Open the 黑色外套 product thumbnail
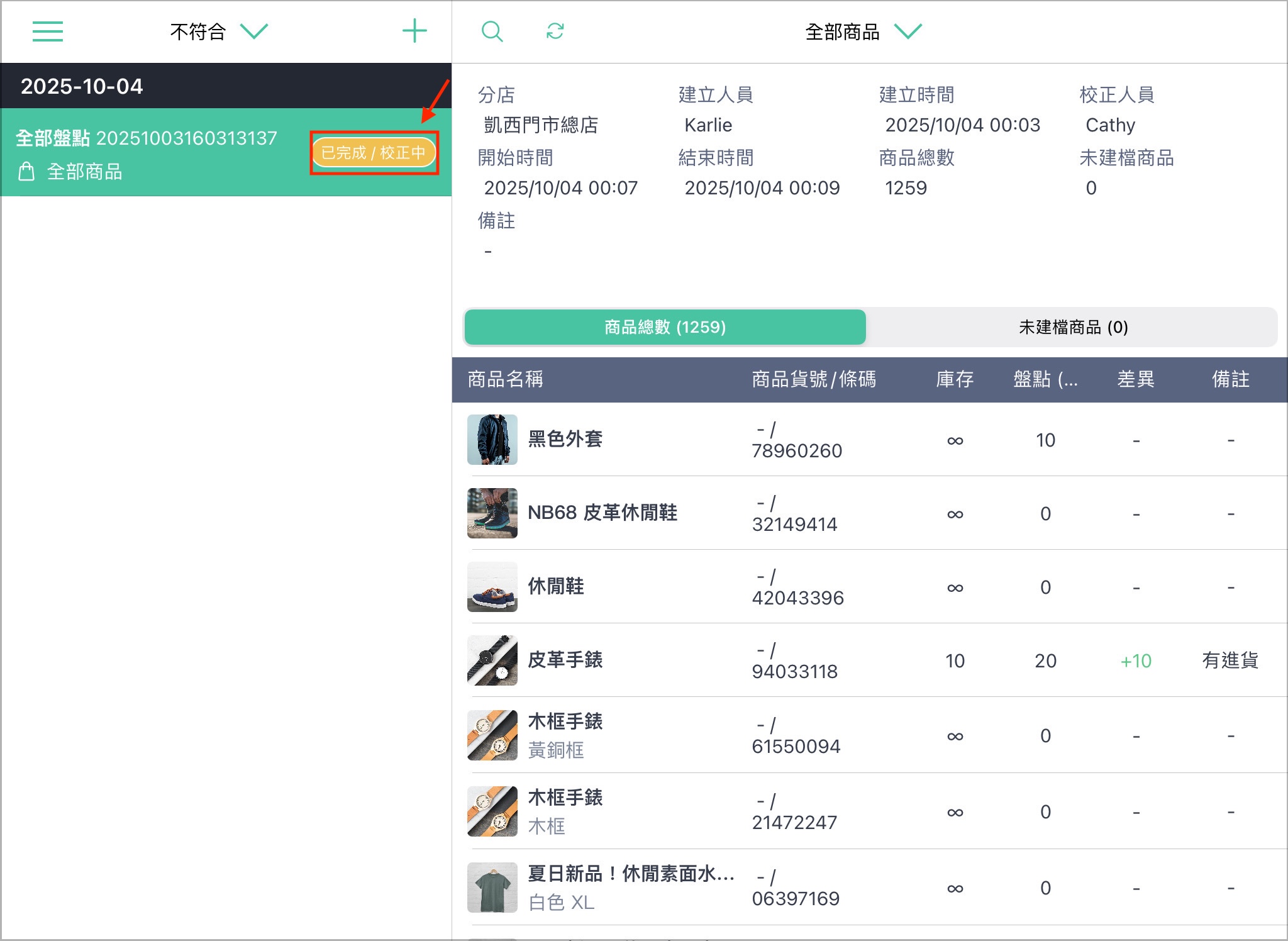1288x941 pixels. pyautogui.click(x=492, y=440)
